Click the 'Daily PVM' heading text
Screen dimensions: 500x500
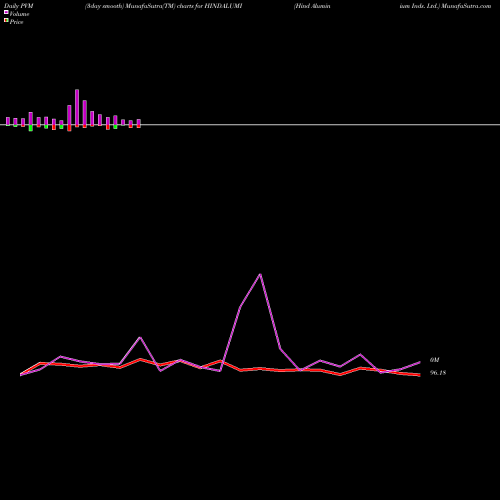pos(19,6)
